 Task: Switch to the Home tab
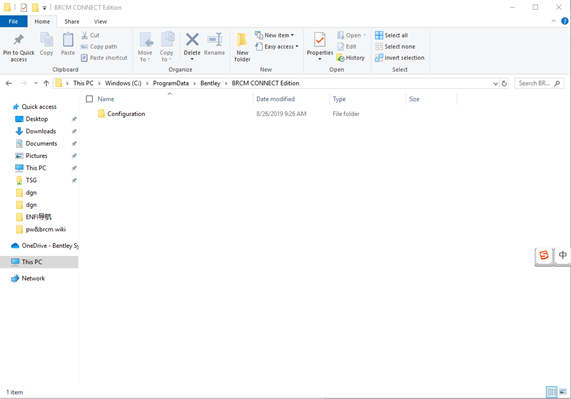42,21
